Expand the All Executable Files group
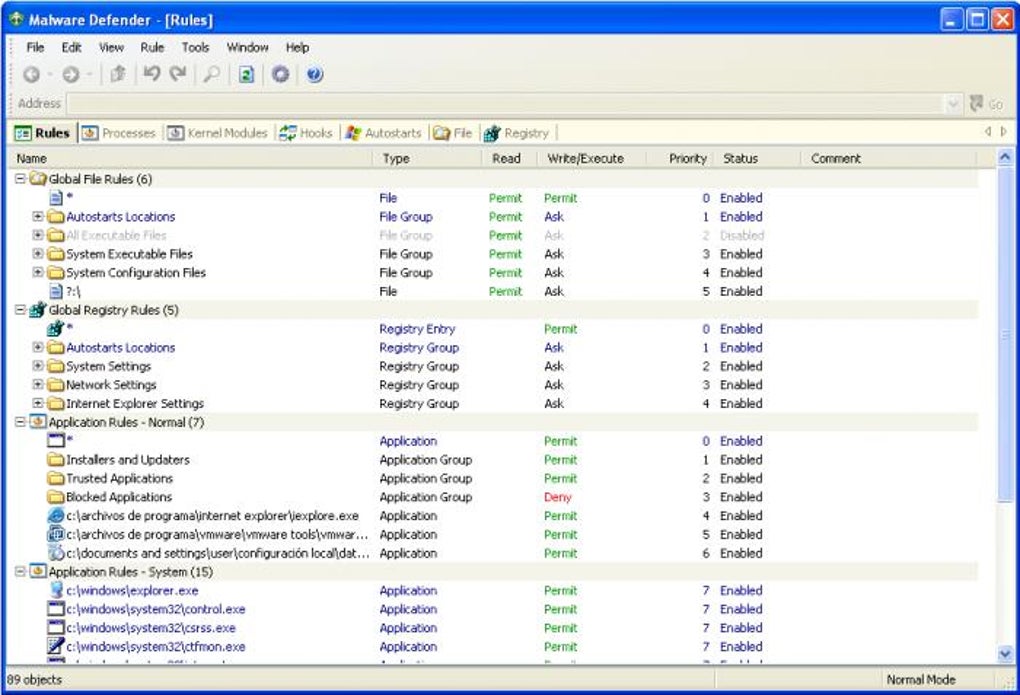Viewport: 1020px width, 695px height. click(x=38, y=235)
